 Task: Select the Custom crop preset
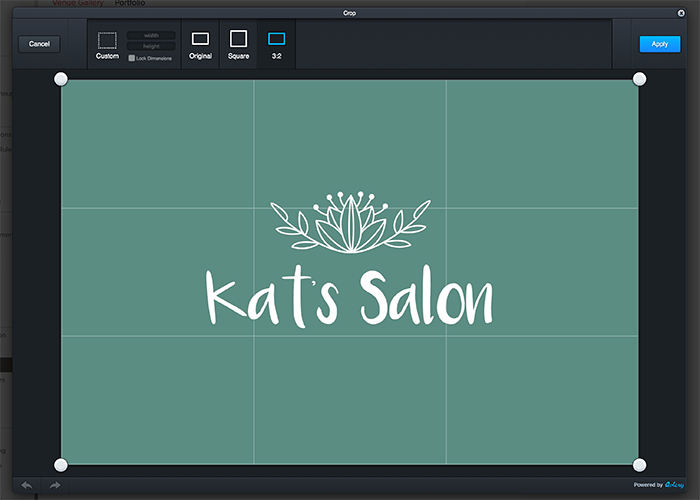107,45
